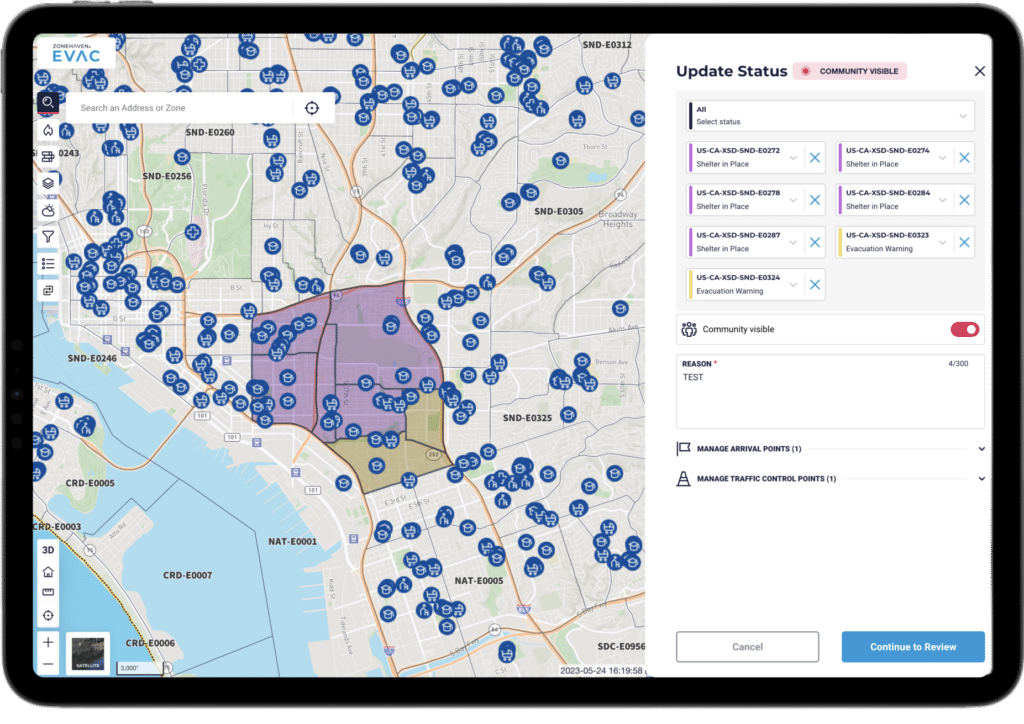Zoom in the map with plus button
The height and width of the screenshot is (724, 1024).
[x=48, y=642]
